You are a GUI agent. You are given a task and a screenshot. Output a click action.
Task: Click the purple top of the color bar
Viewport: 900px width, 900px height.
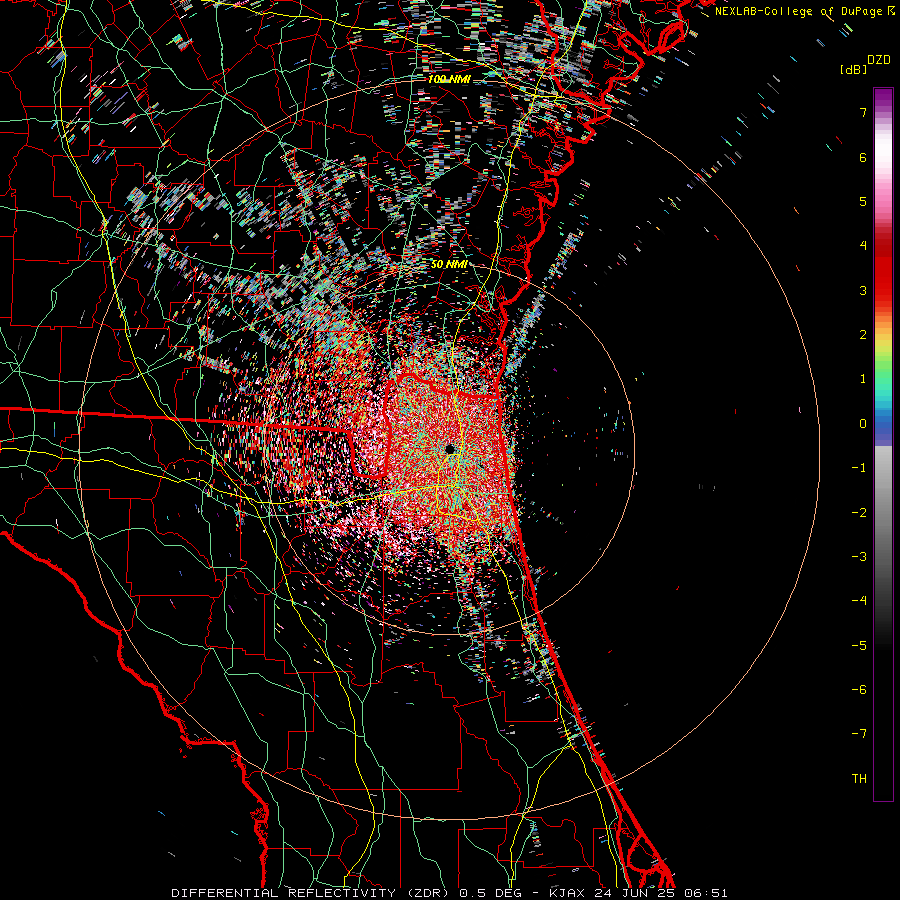click(x=883, y=96)
